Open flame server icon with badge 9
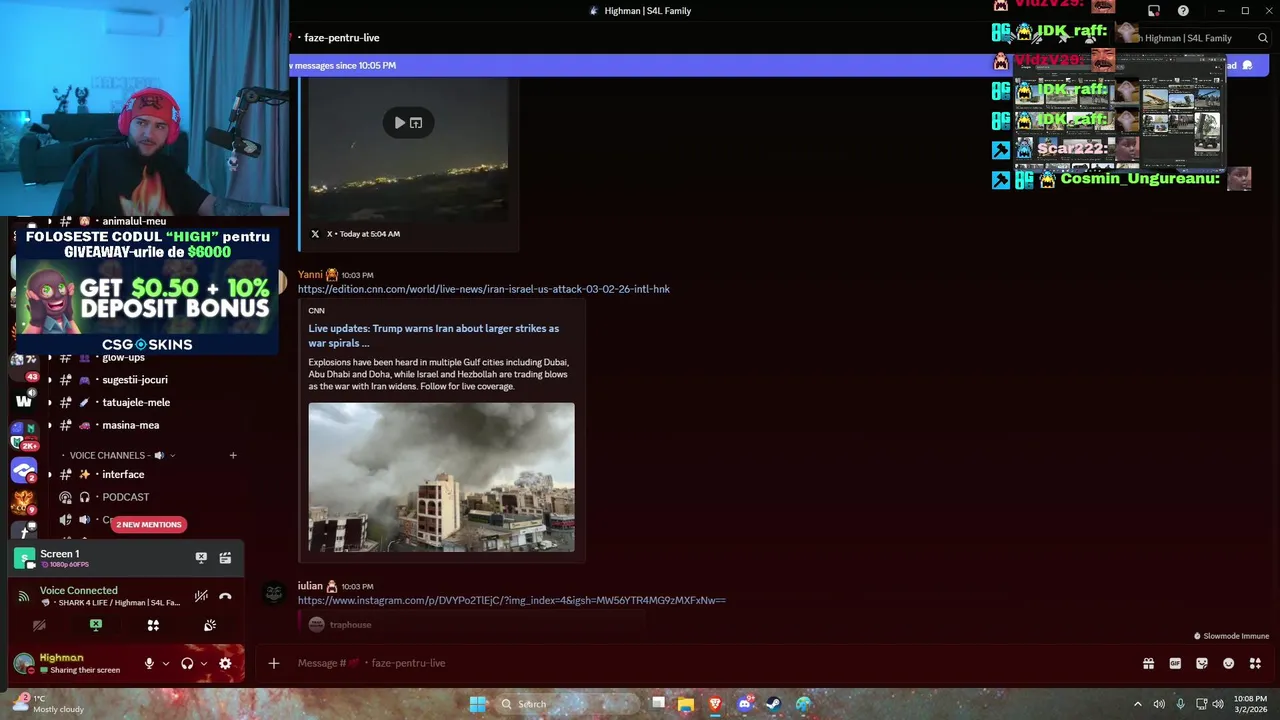 pyautogui.click(x=24, y=500)
